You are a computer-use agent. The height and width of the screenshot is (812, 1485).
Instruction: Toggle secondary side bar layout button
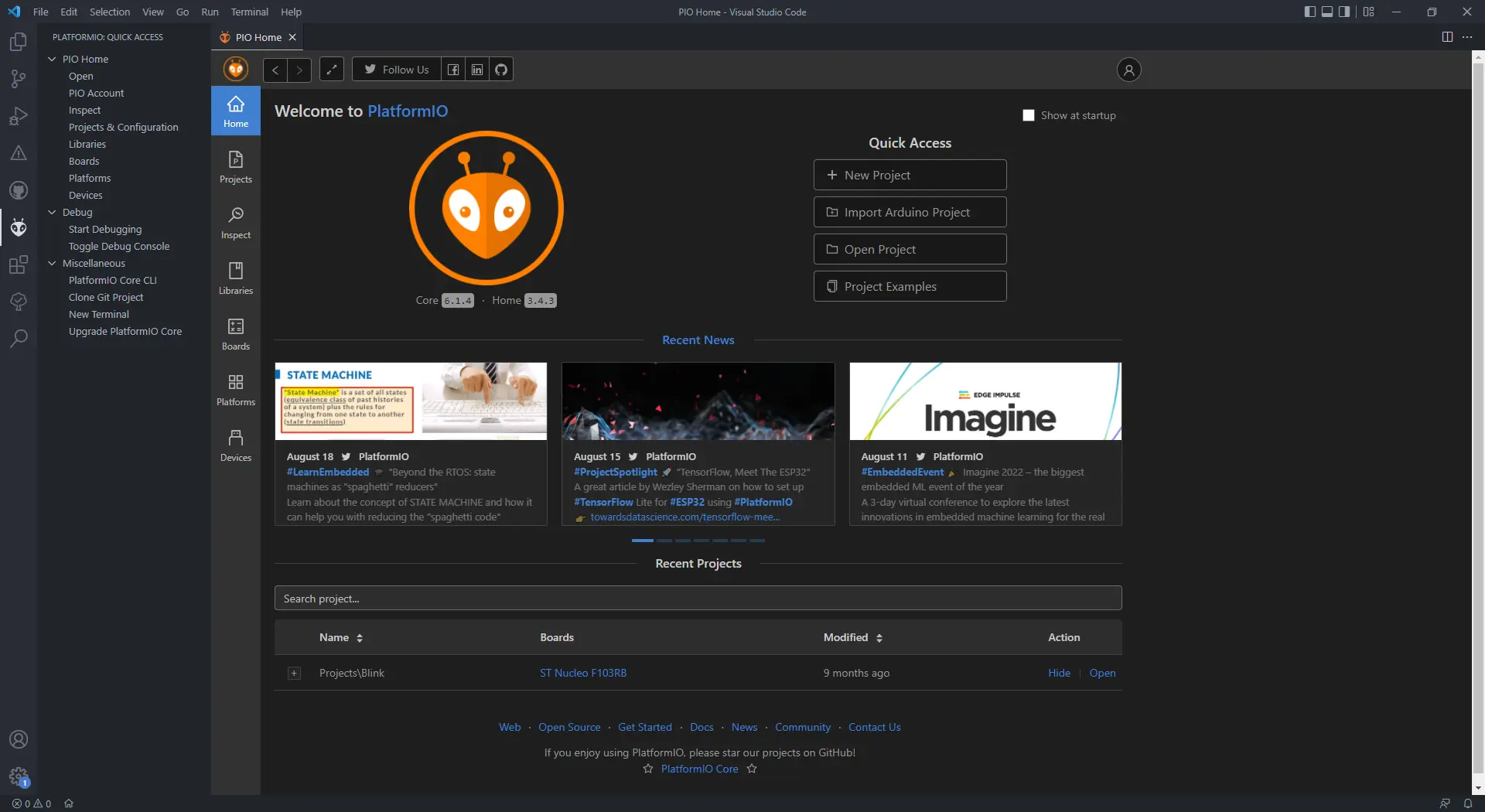point(1344,12)
